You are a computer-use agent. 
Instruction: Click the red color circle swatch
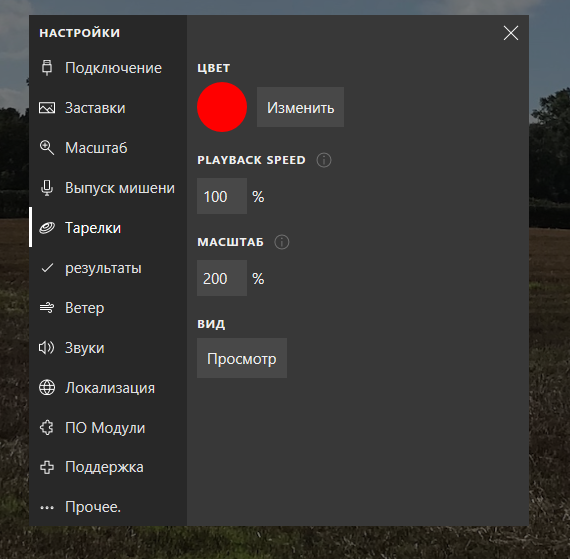click(222, 107)
